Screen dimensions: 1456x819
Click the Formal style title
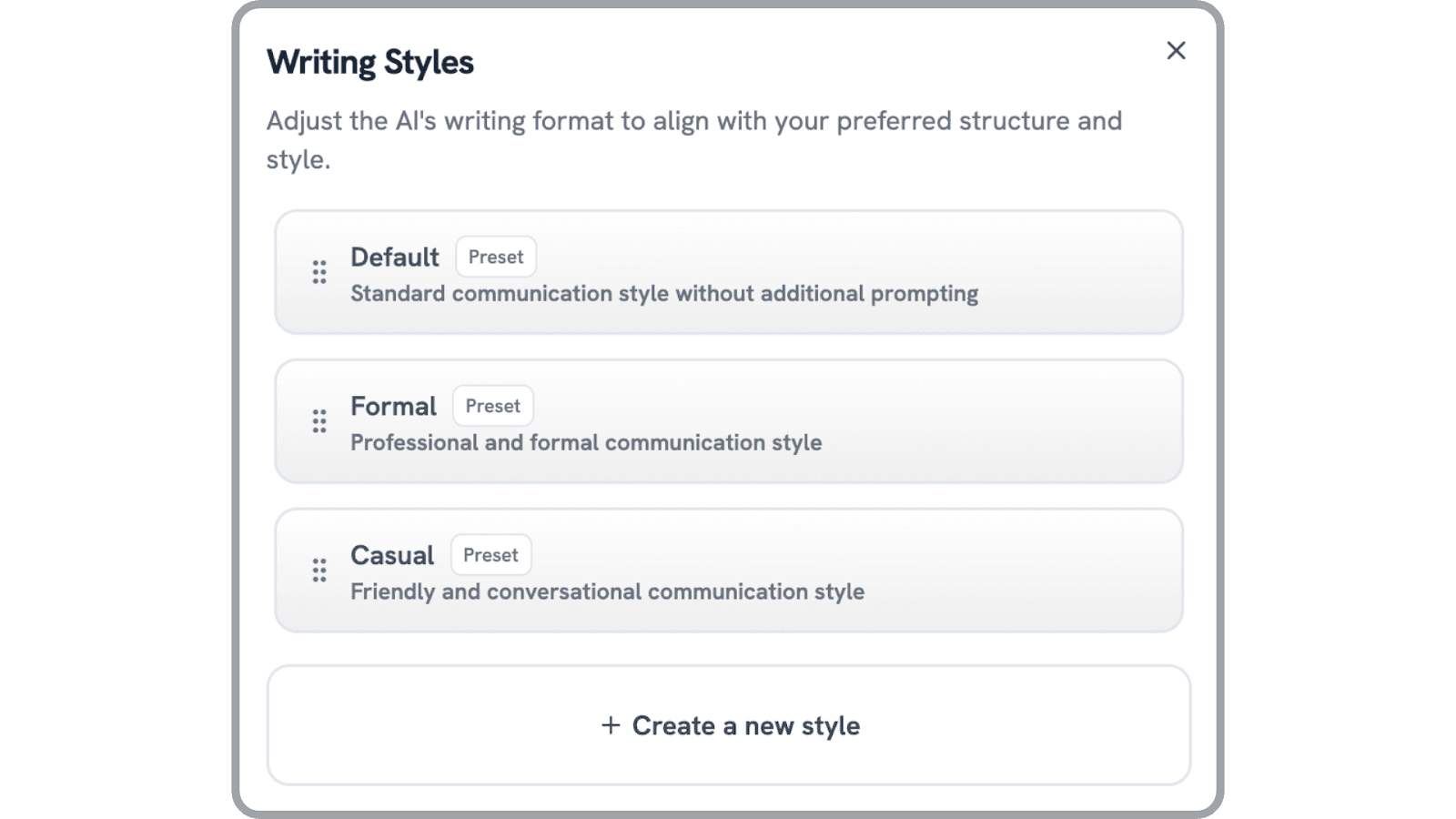click(x=393, y=406)
